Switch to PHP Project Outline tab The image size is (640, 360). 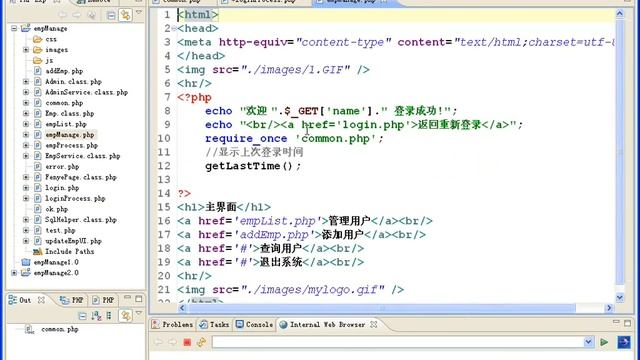[71, 300]
